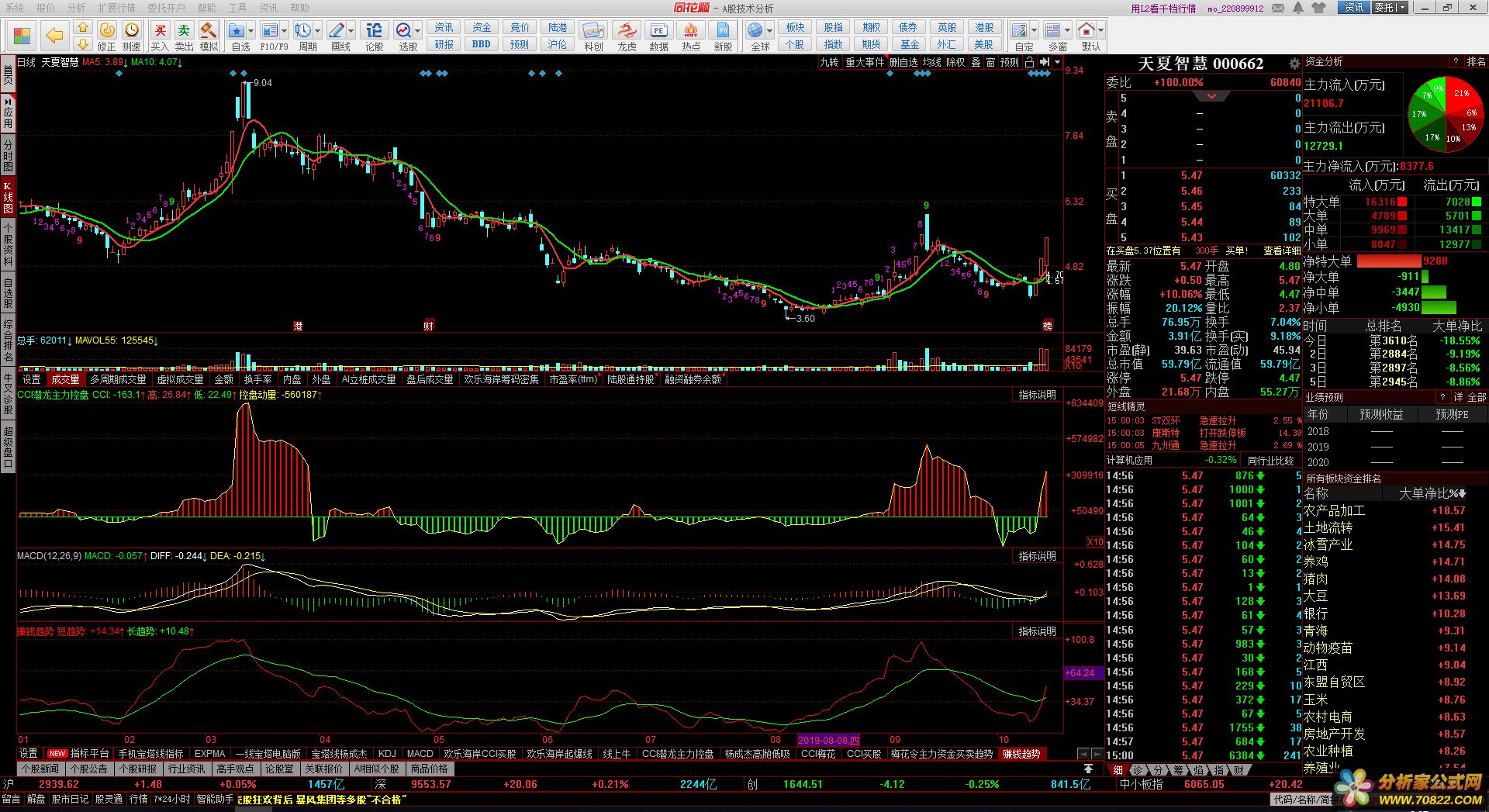Image resolution: width=1489 pixels, height=812 pixels.
Task: Click the 默认 home layout icon
Action: [x=1087, y=31]
